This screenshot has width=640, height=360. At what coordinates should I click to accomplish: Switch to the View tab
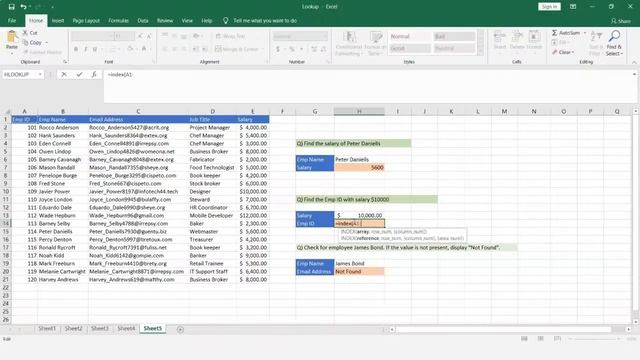click(x=187, y=20)
